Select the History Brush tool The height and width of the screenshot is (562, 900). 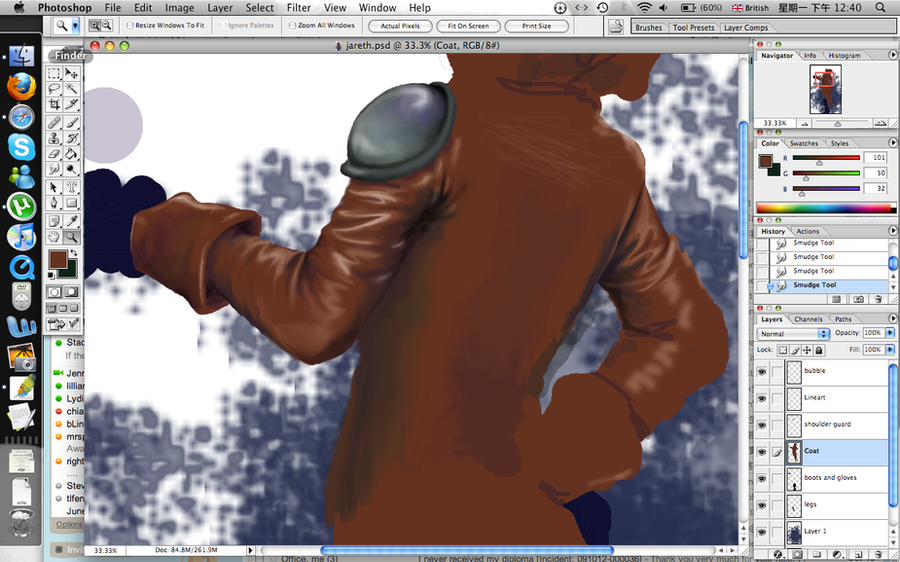[71, 138]
